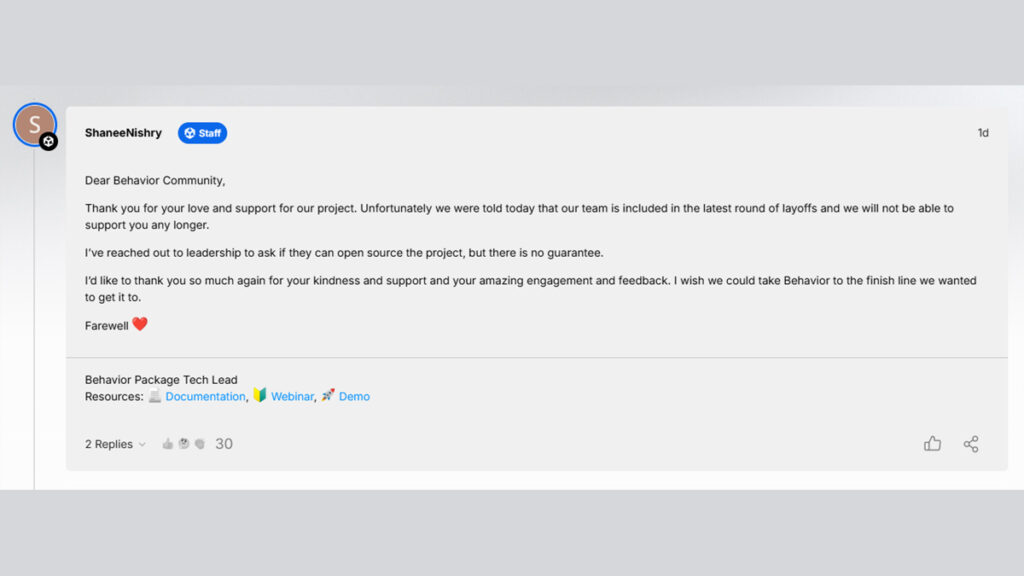Click the chevron beside 2 Replies

(142, 445)
